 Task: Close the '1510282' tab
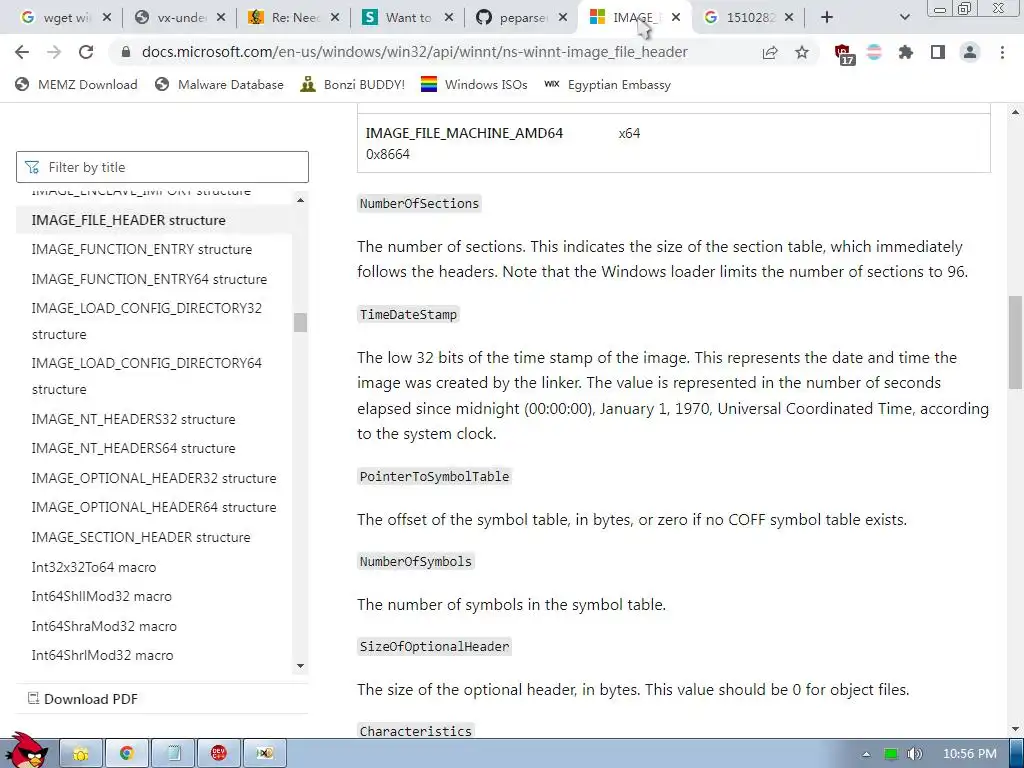(789, 18)
